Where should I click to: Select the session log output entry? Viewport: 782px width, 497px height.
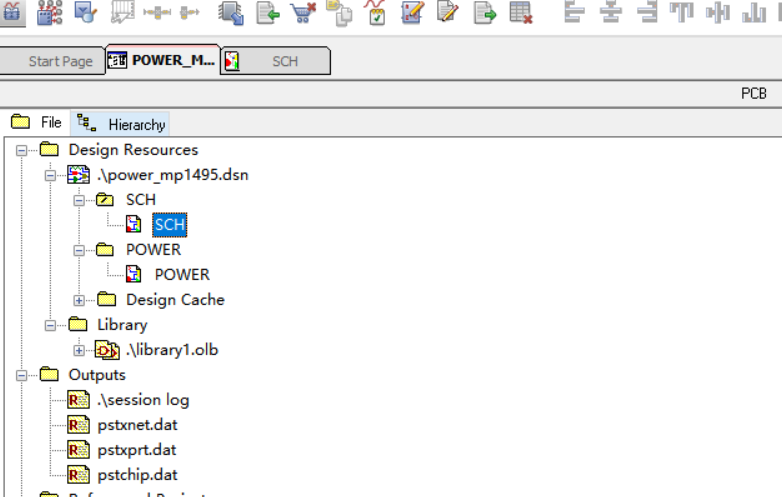[143, 400]
